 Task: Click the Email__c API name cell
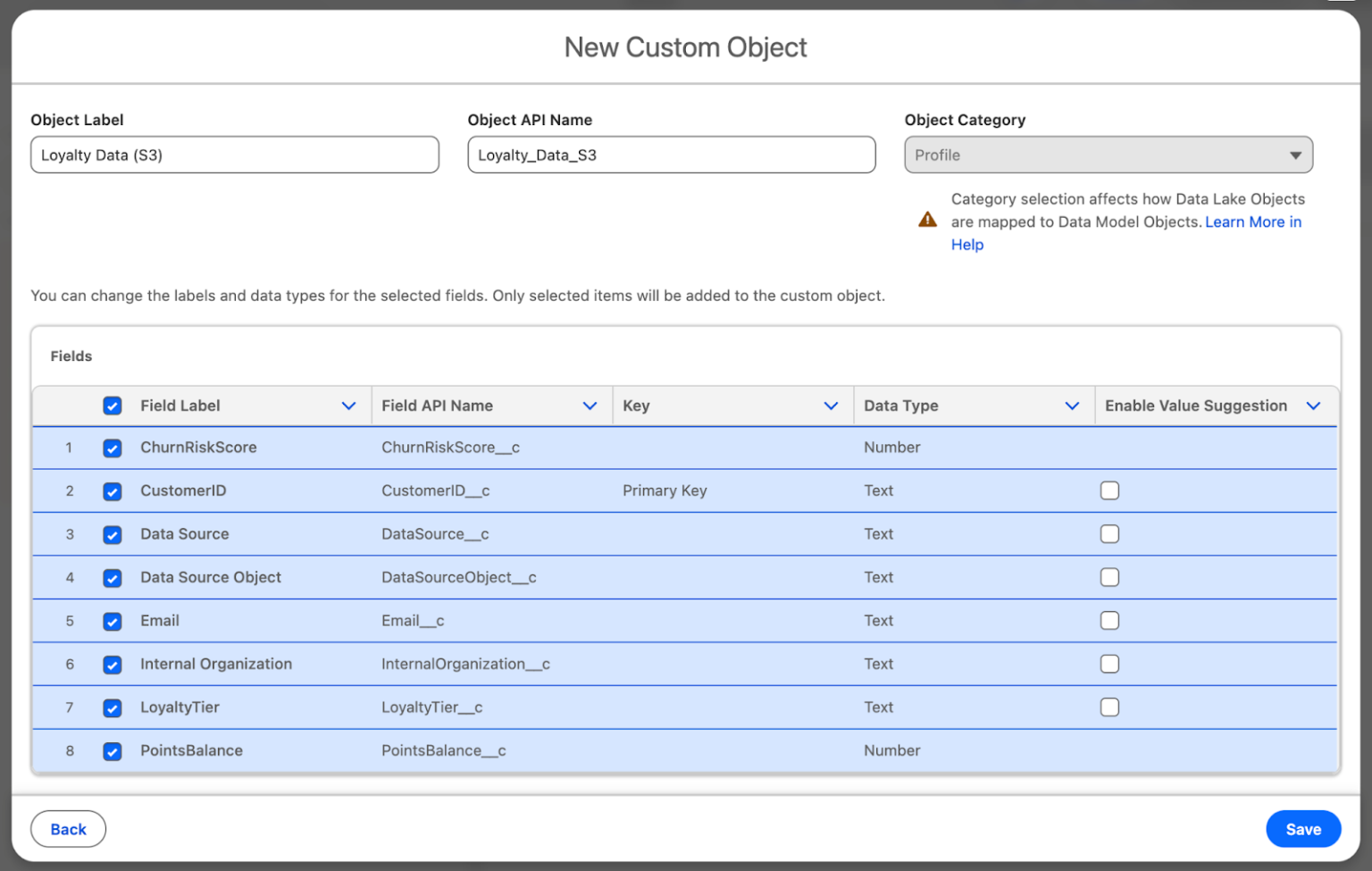pos(413,620)
